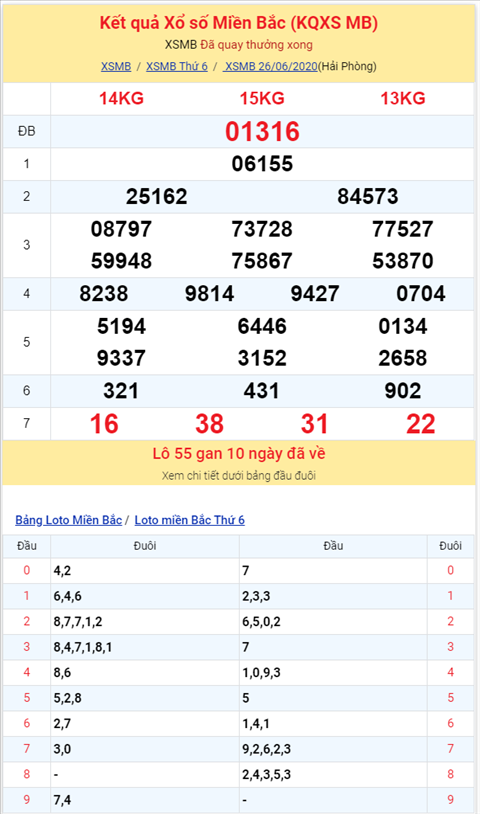This screenshot has height=814, width=480.
Task: Click third prize number 59948
Action: tap(121, 261)
